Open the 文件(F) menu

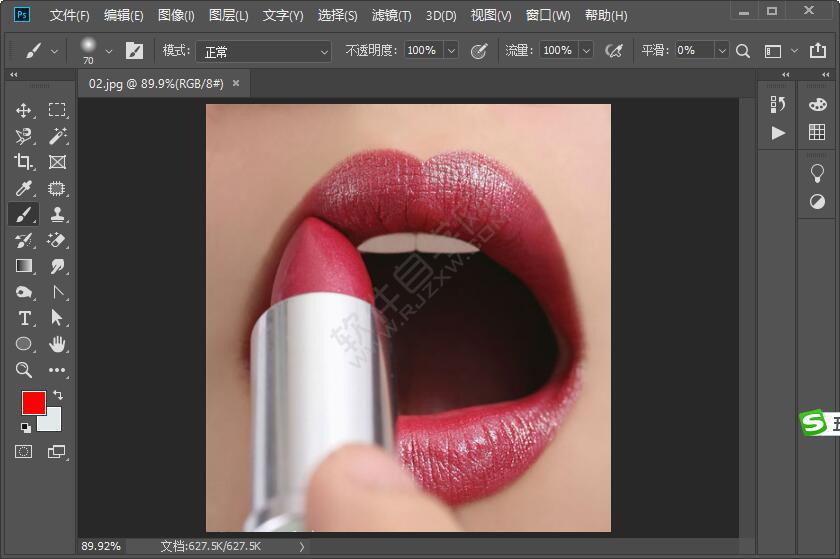(69, 16)
